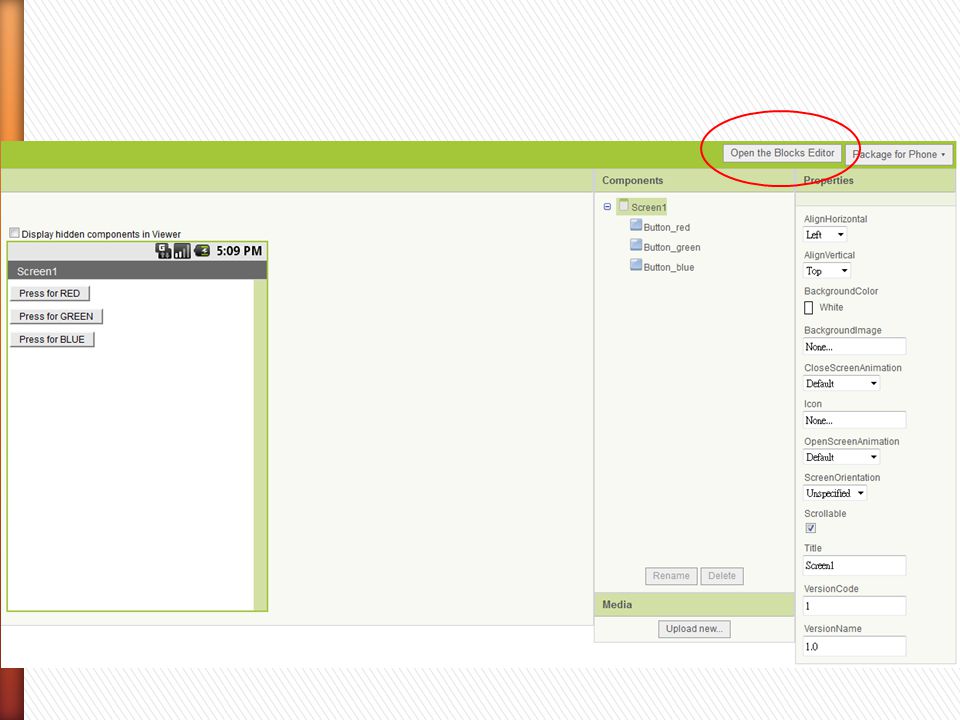960x720 pixels.
Task: Click the signal strength icon in phone status bar
Action: click(182, 250)
